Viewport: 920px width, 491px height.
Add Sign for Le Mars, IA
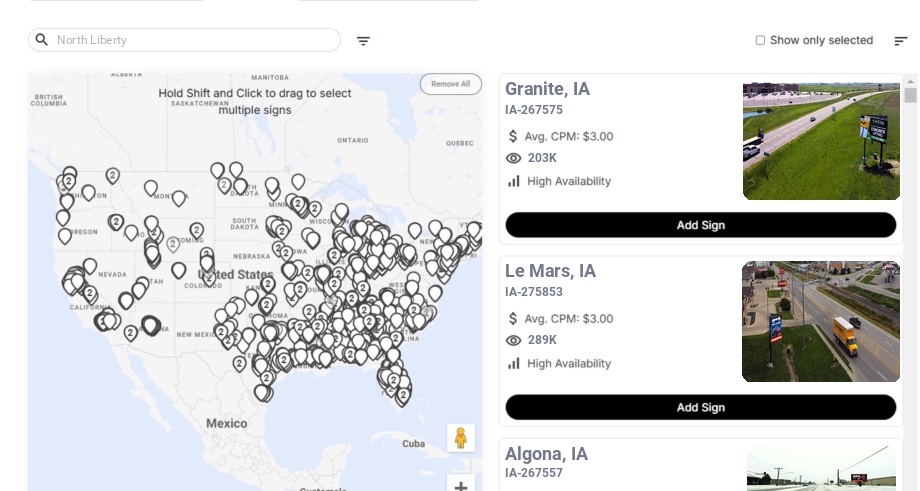coord(701,407)
